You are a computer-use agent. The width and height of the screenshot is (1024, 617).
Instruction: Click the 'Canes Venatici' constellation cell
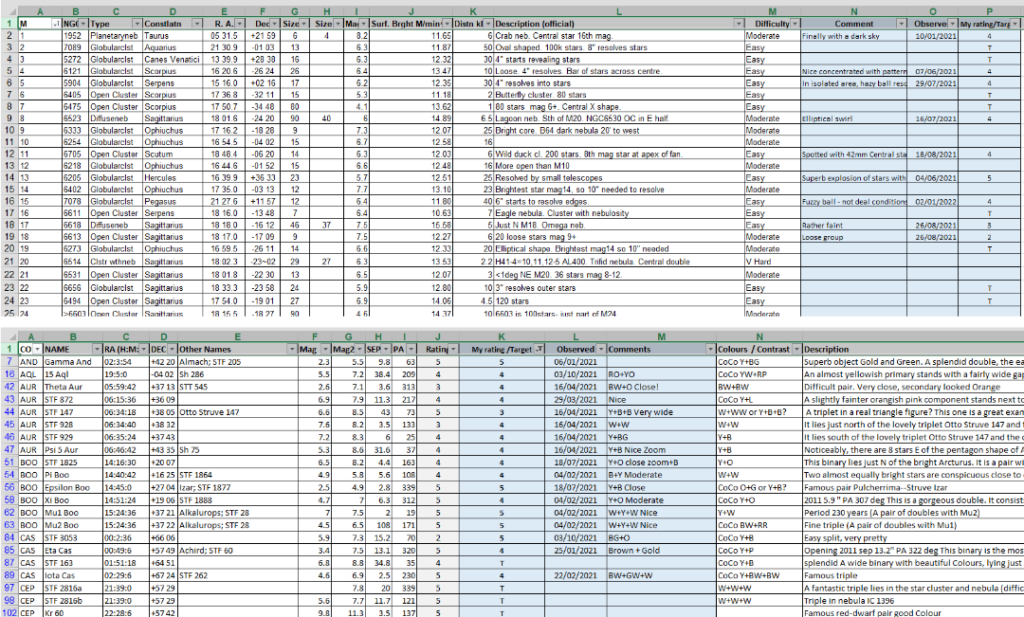[x=172, y=59]
